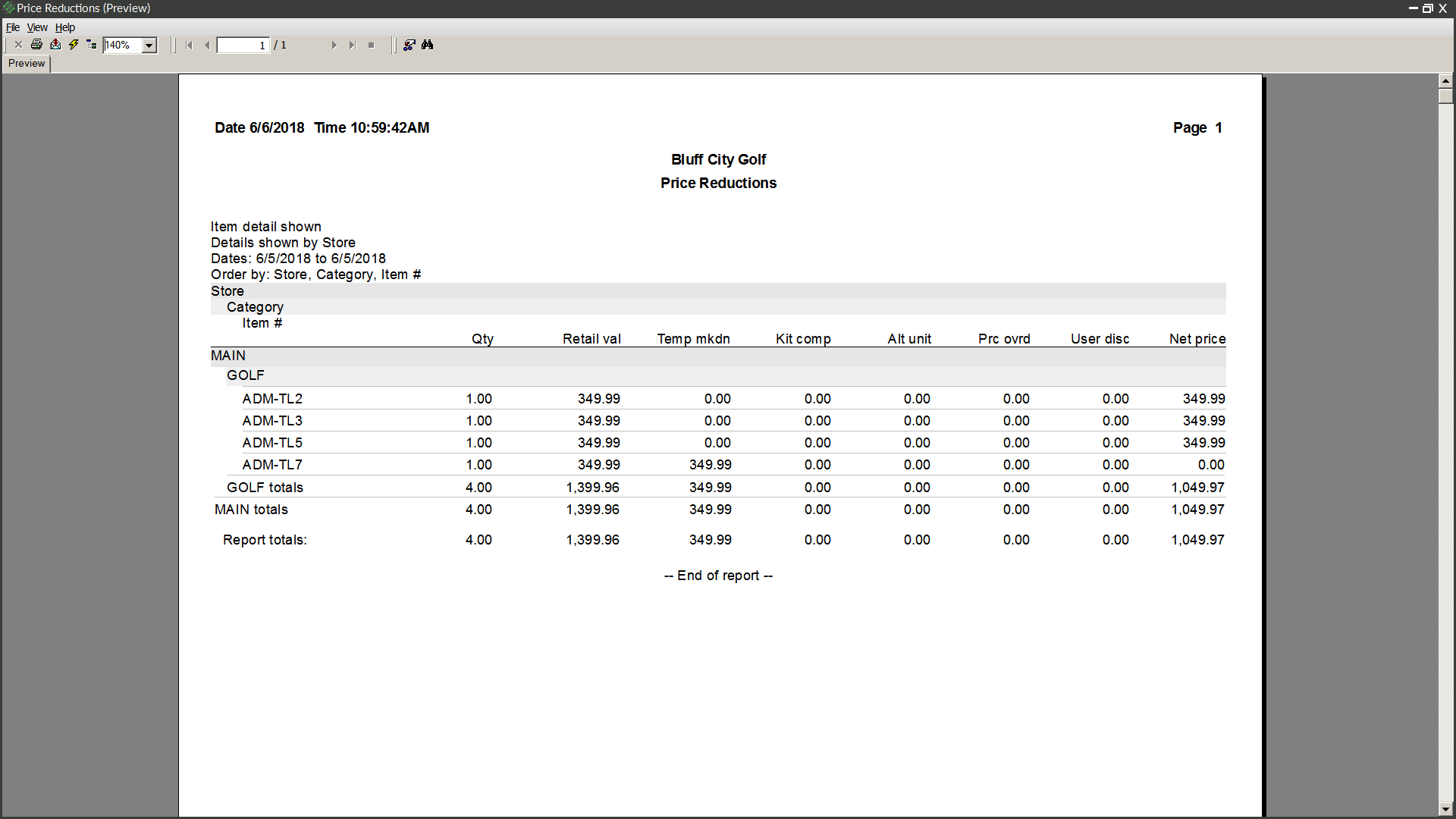
Task: Go to next page arrow
Action: click(x=334, y=45)
